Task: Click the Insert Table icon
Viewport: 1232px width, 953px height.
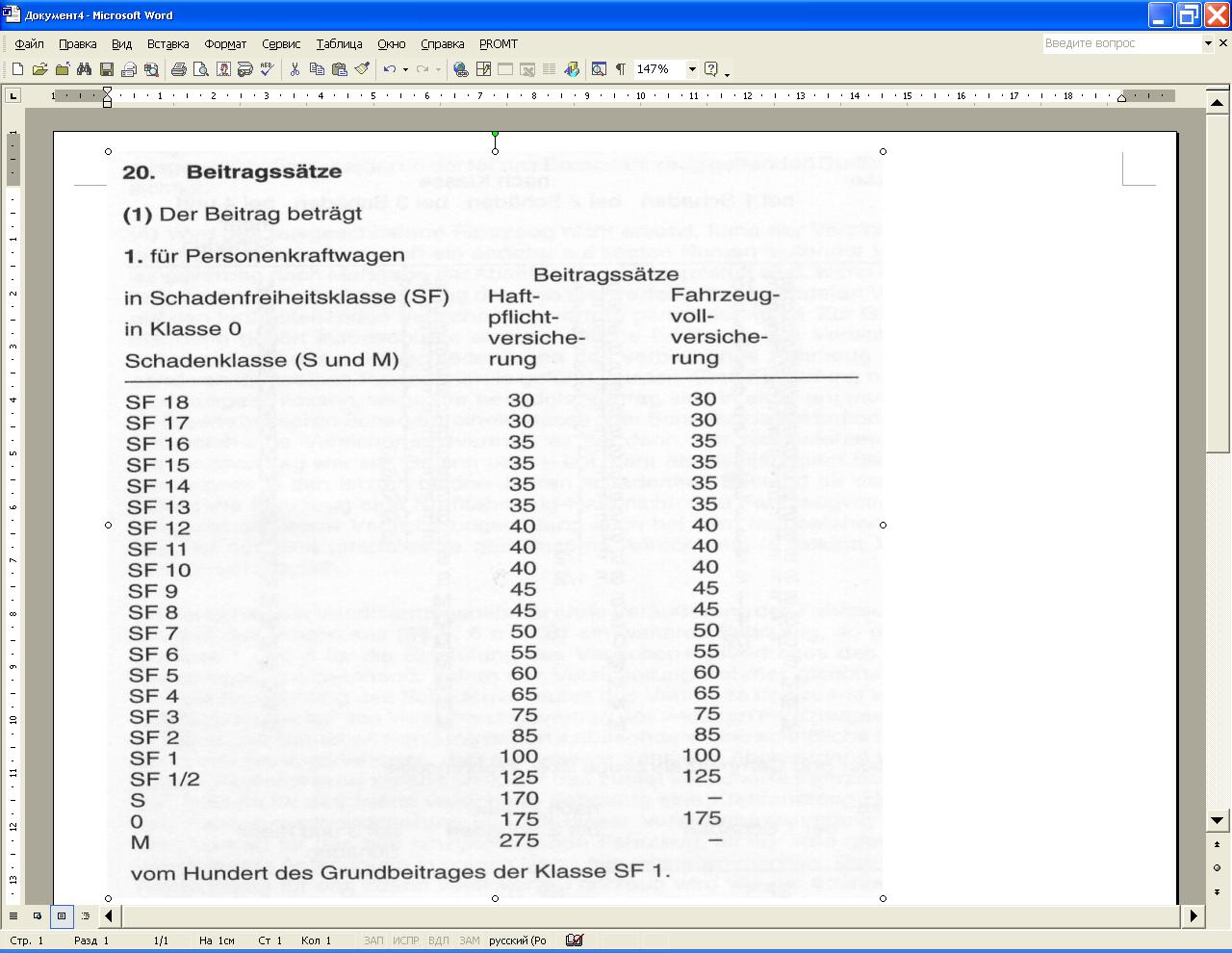Action: 504,69
